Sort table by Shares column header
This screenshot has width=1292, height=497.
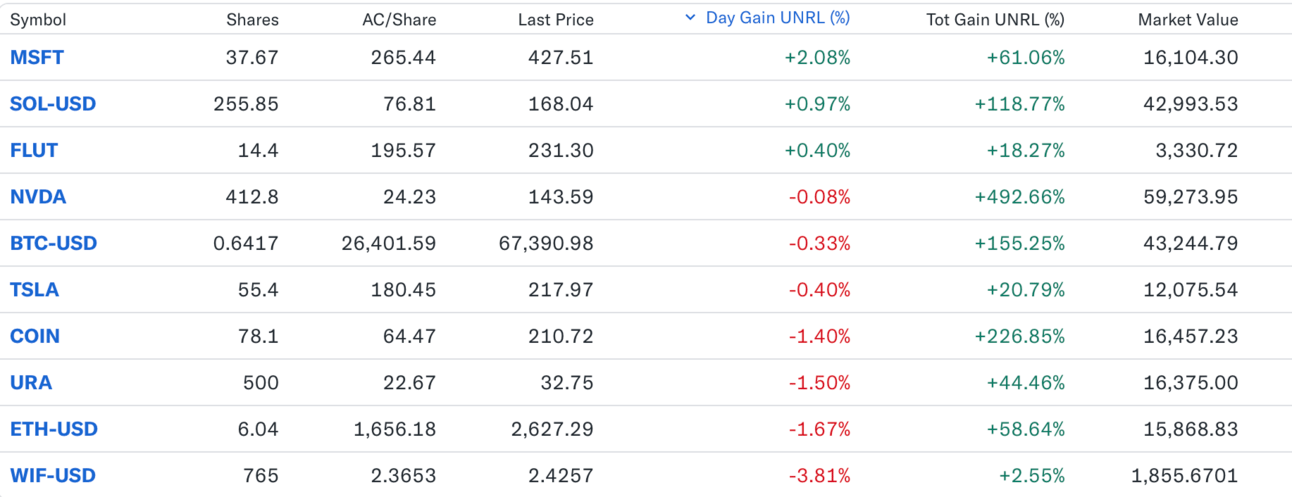253,19
